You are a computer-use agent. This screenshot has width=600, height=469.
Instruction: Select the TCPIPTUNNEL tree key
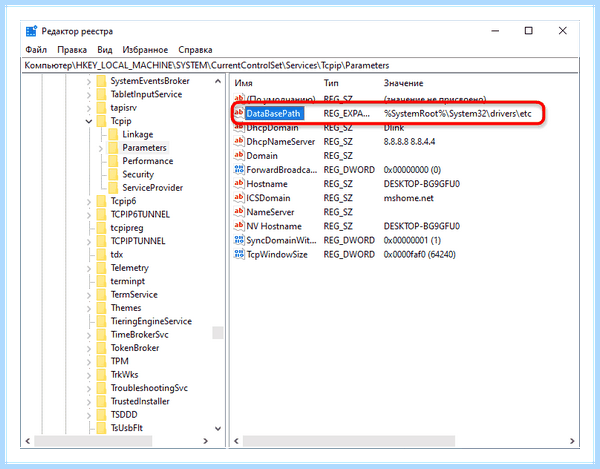(x=138, y=241)
